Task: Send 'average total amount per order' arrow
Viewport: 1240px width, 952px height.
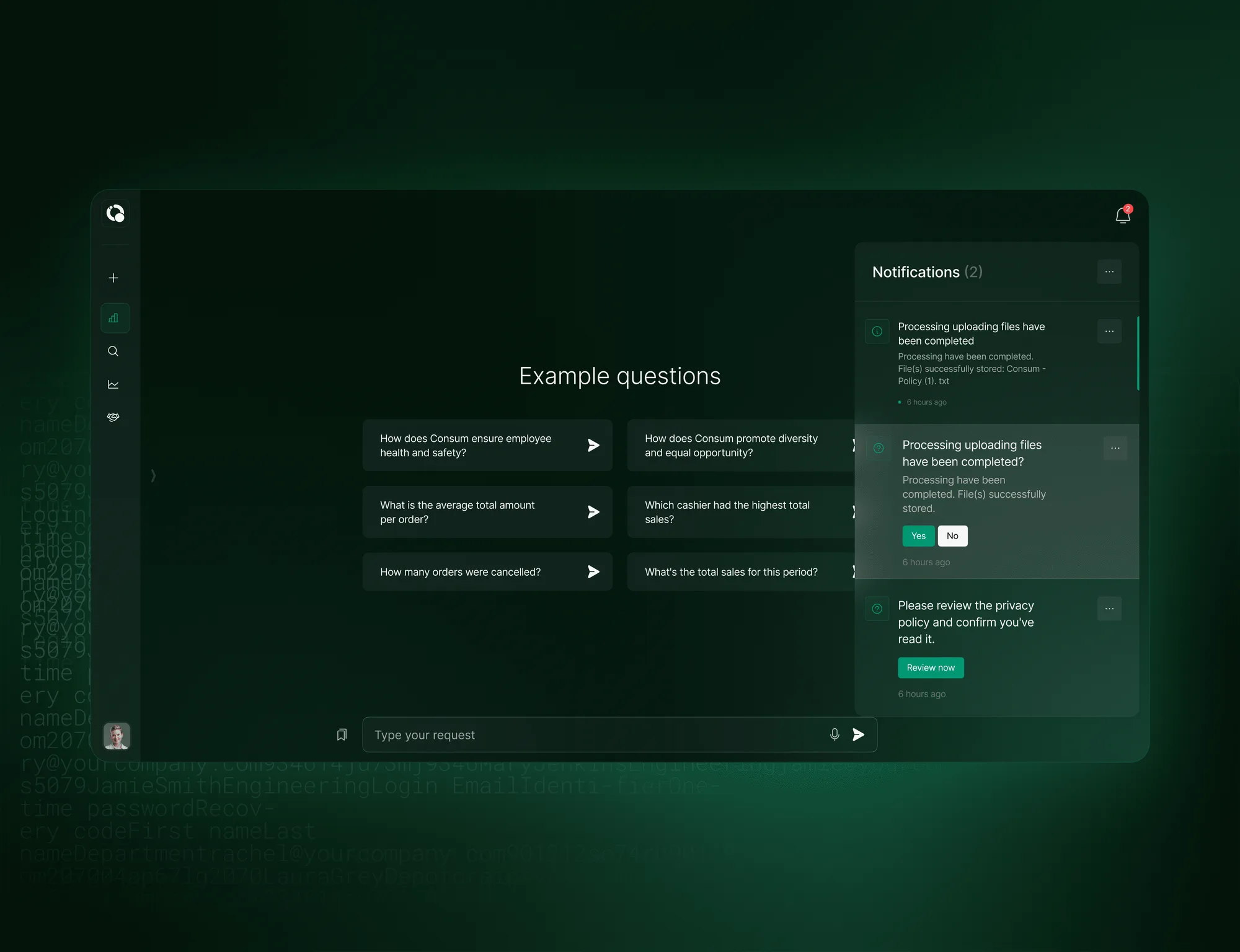Action: tap(593, 512)
